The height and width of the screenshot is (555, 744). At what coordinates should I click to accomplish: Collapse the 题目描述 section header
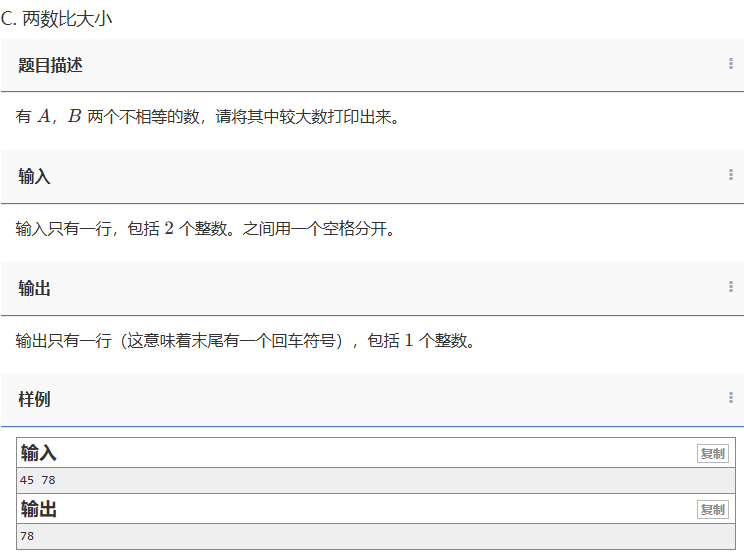click(x=50, y=65)
